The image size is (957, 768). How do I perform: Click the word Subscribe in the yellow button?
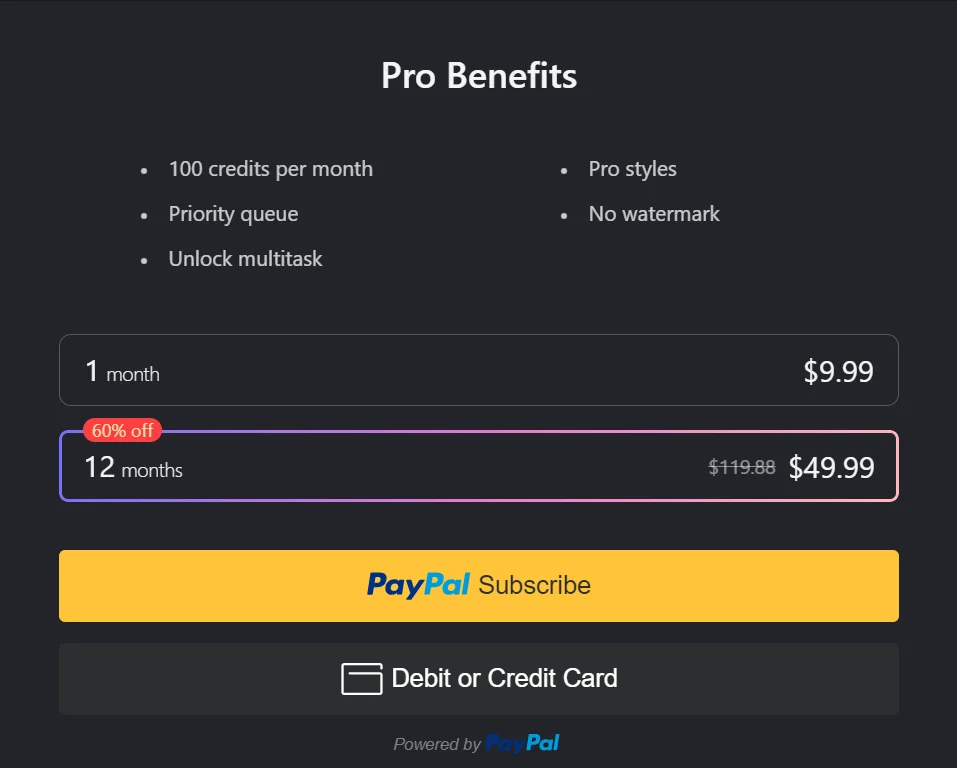tap(534, 585)
